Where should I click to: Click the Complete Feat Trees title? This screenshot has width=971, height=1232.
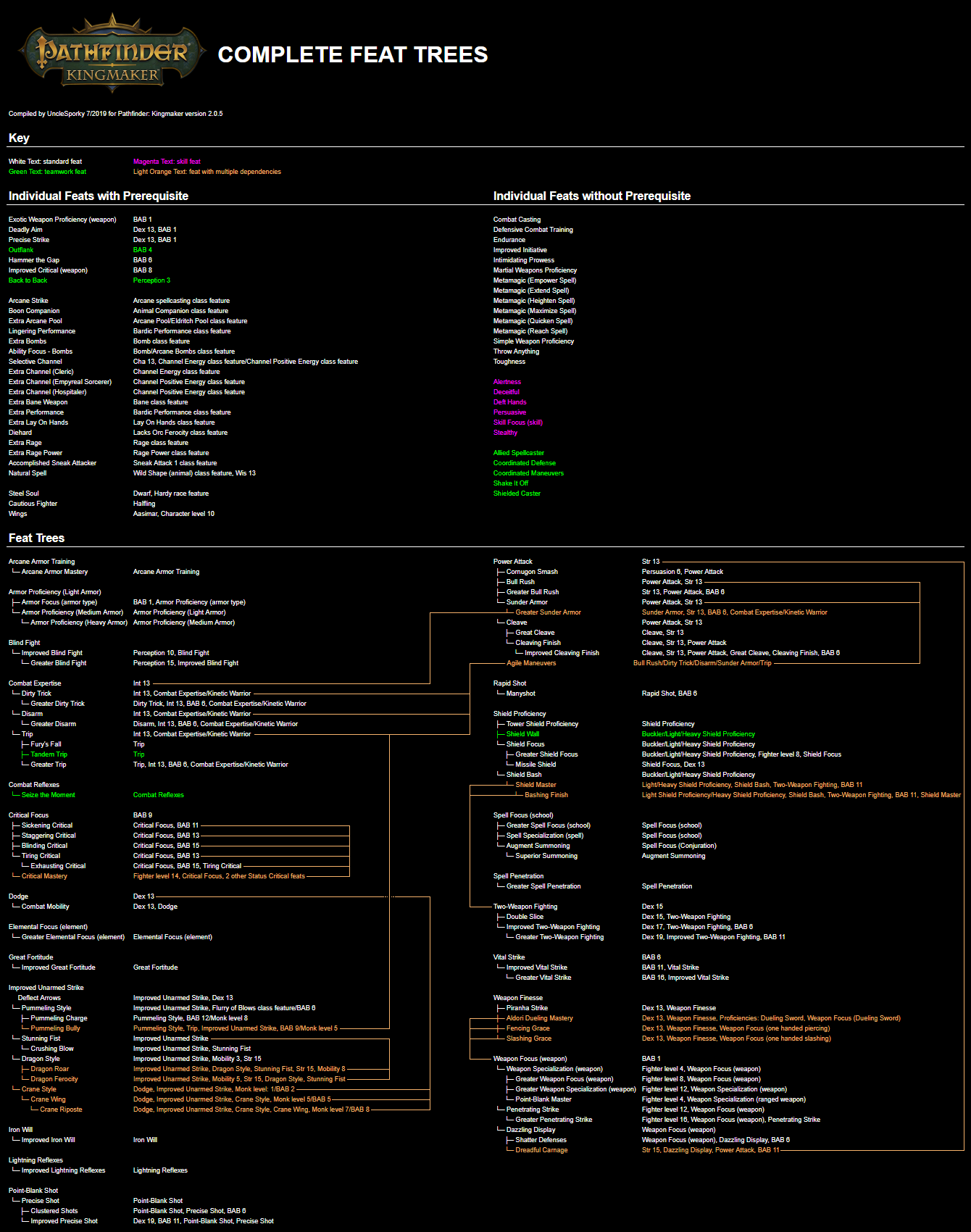[352, 55]
